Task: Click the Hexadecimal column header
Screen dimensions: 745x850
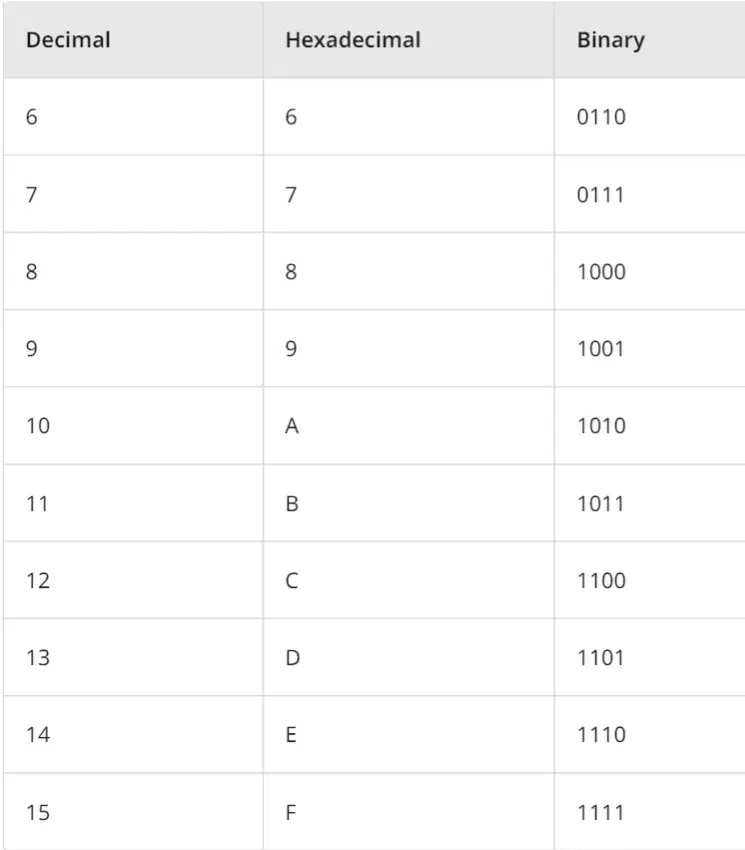Action: click(x=353, y=40)
